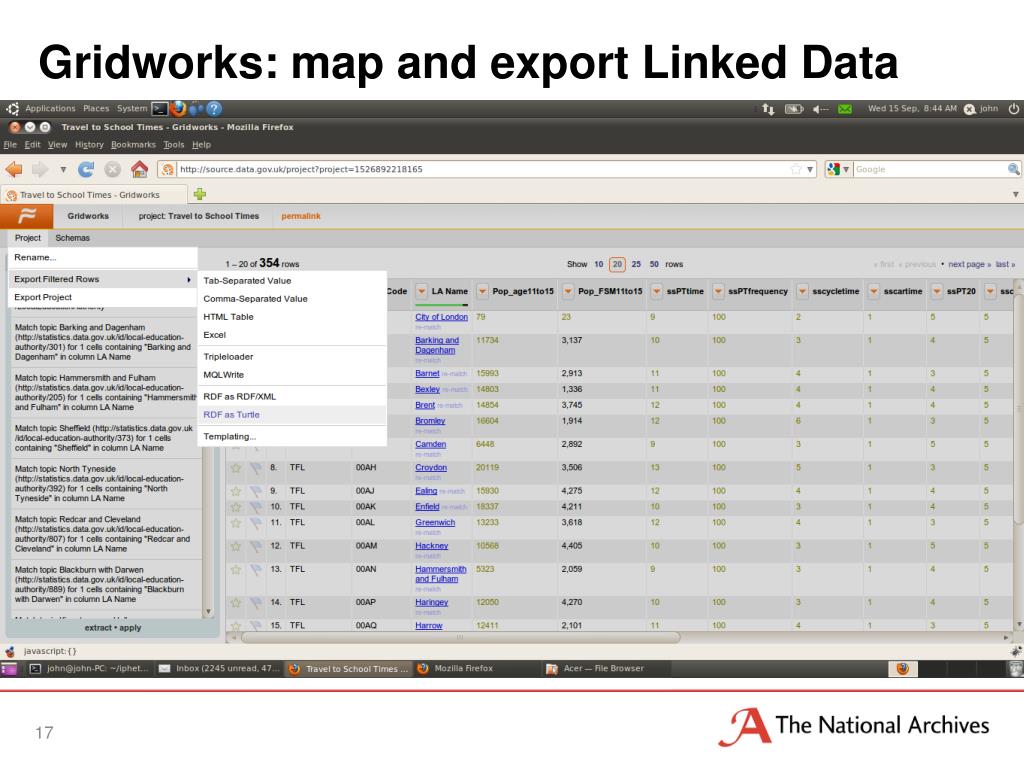Select the Comma-Separated Value export option
The height and width of the screenshot is (768, 1024).
[291, 298]
